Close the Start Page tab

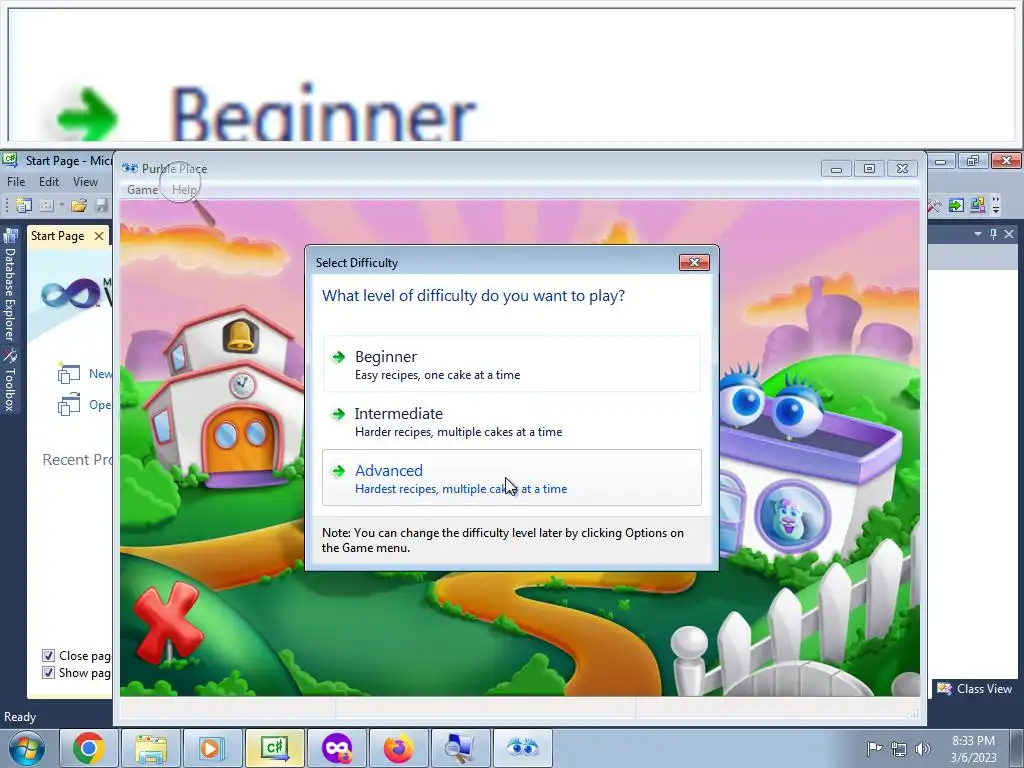[x=99, y=236]
